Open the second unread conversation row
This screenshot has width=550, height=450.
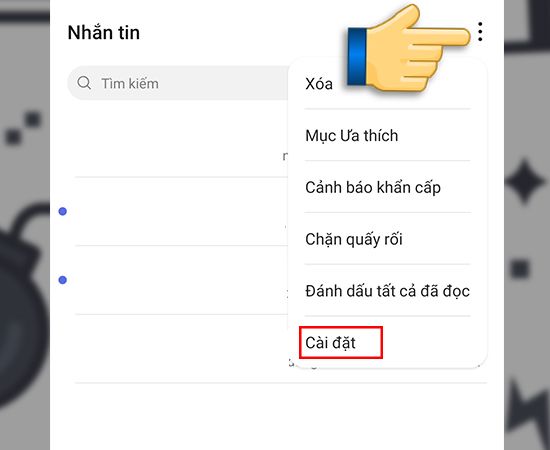click(x=181, y=280)
